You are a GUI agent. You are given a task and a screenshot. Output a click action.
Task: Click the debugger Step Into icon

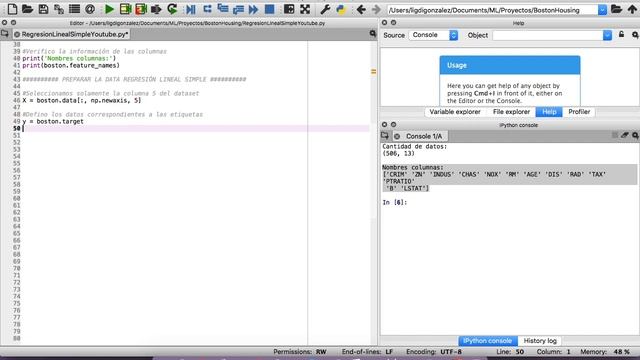(223, 9)
